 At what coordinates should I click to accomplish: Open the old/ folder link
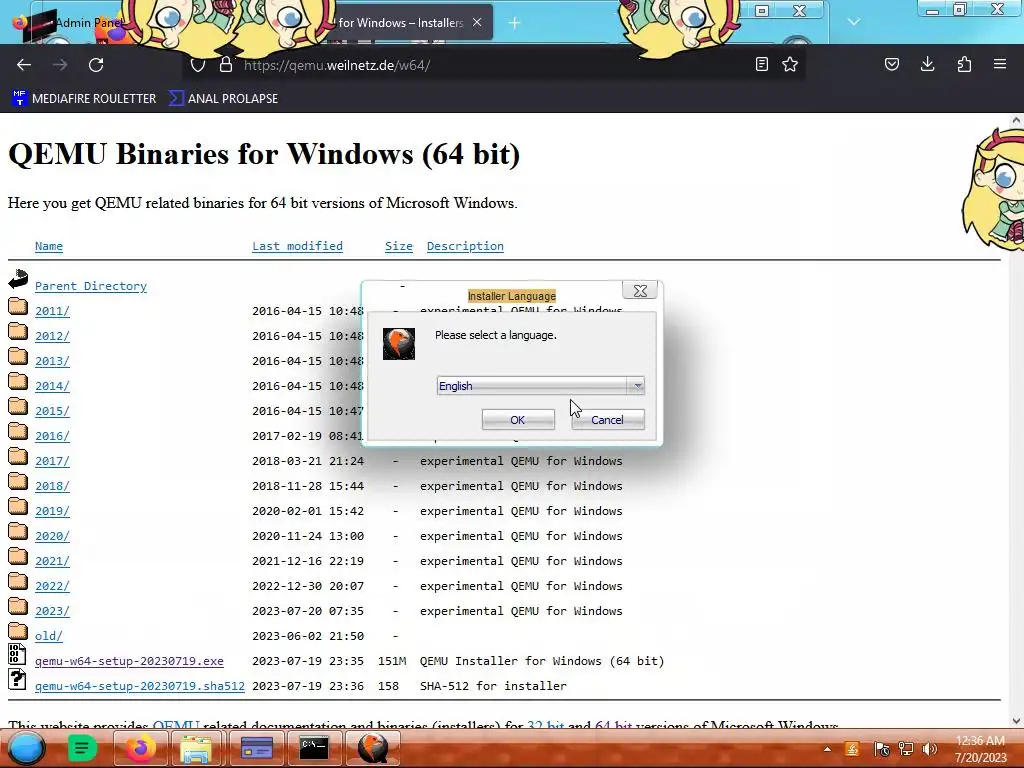click(49, 636)
